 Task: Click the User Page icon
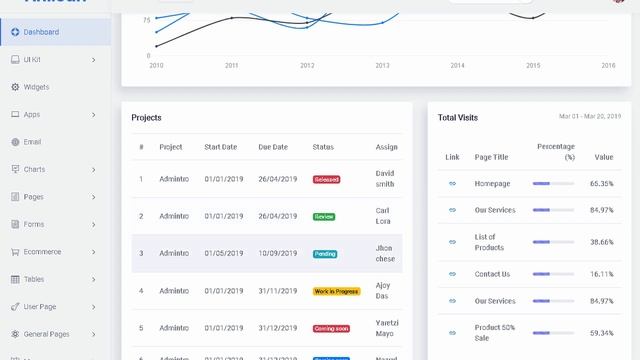coord(15,307)
